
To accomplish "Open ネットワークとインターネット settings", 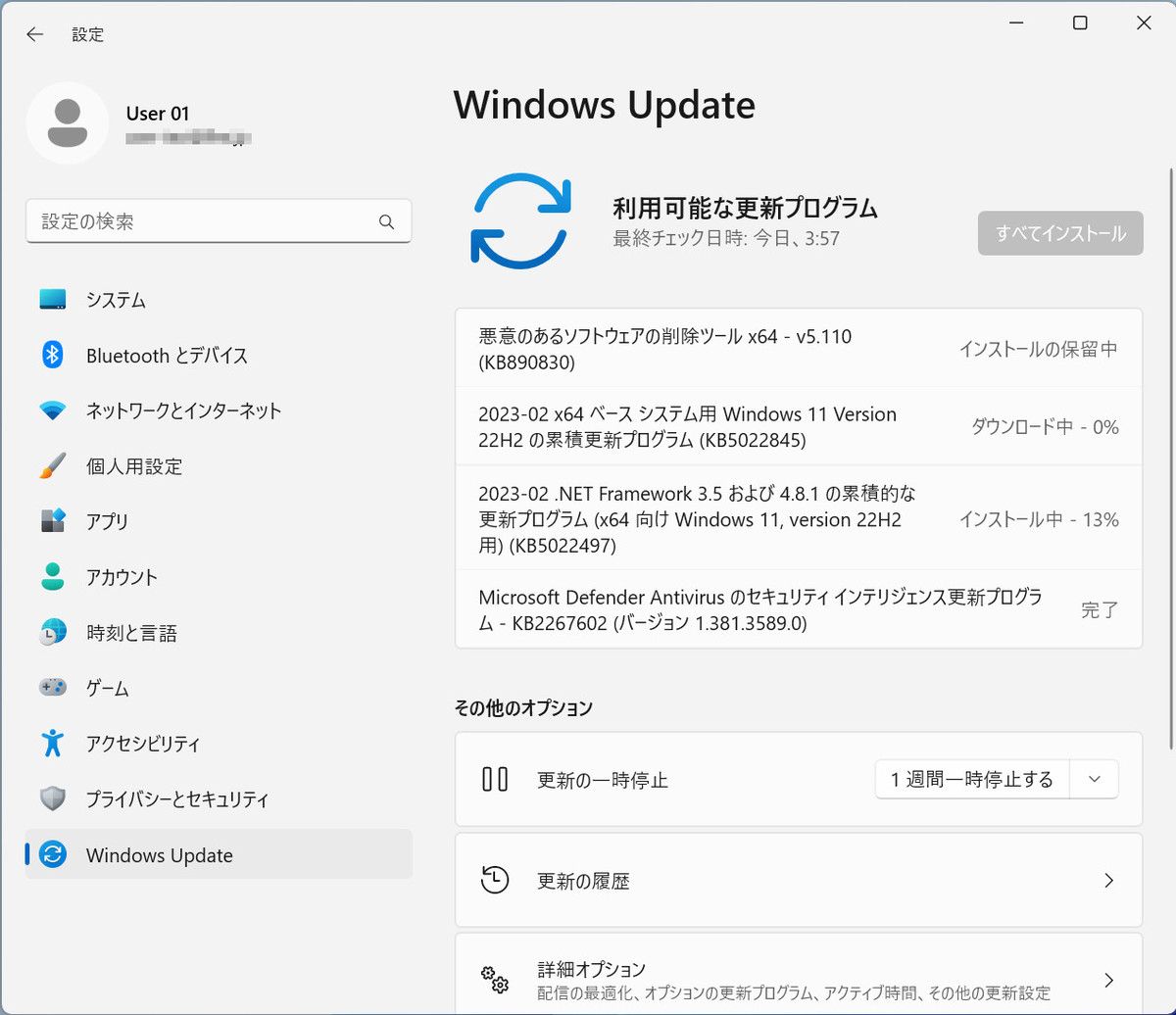I will pyautogui.click(x=219, y=411).
